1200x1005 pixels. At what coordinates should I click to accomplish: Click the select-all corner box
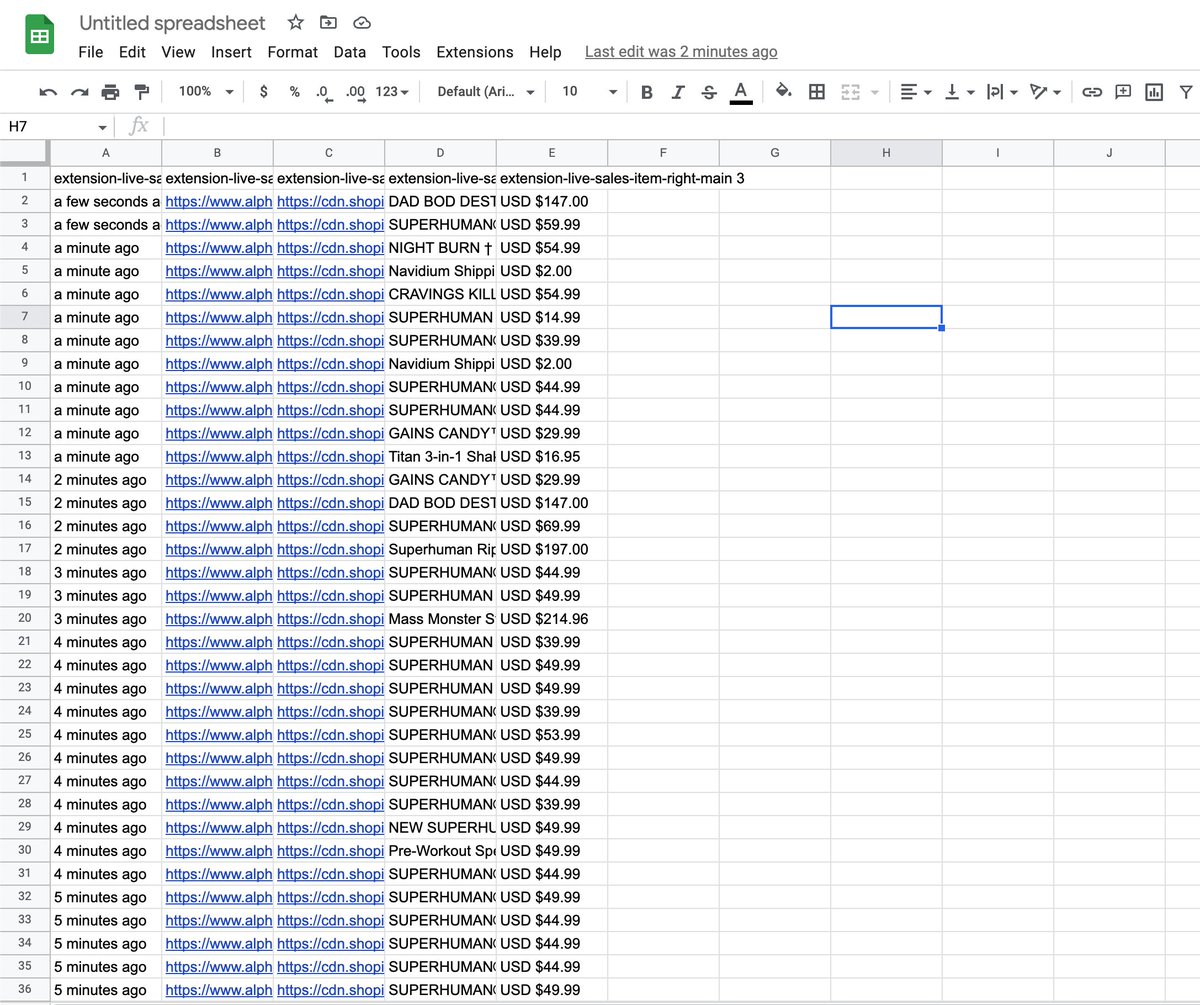(x=24, y=152)
